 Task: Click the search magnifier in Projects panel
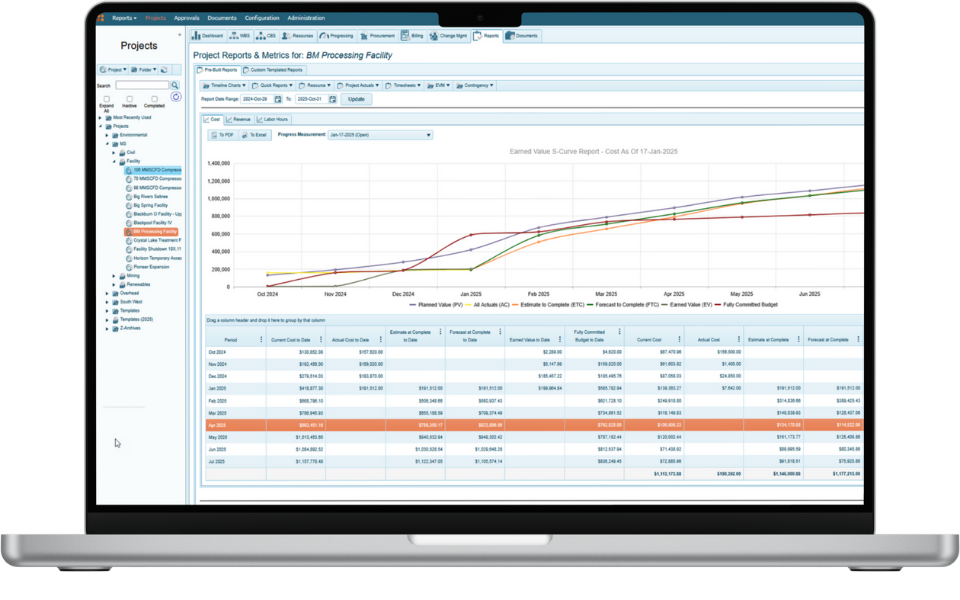pyautogui.click(x=174, y=85)
